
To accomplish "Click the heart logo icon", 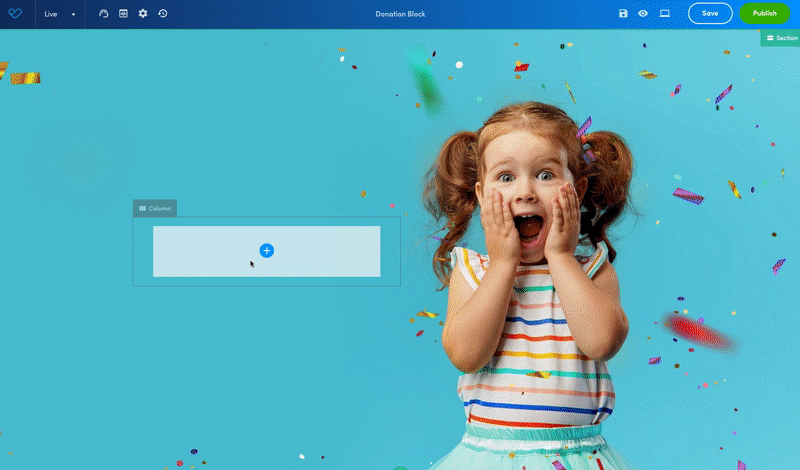I will pos(15,14).
